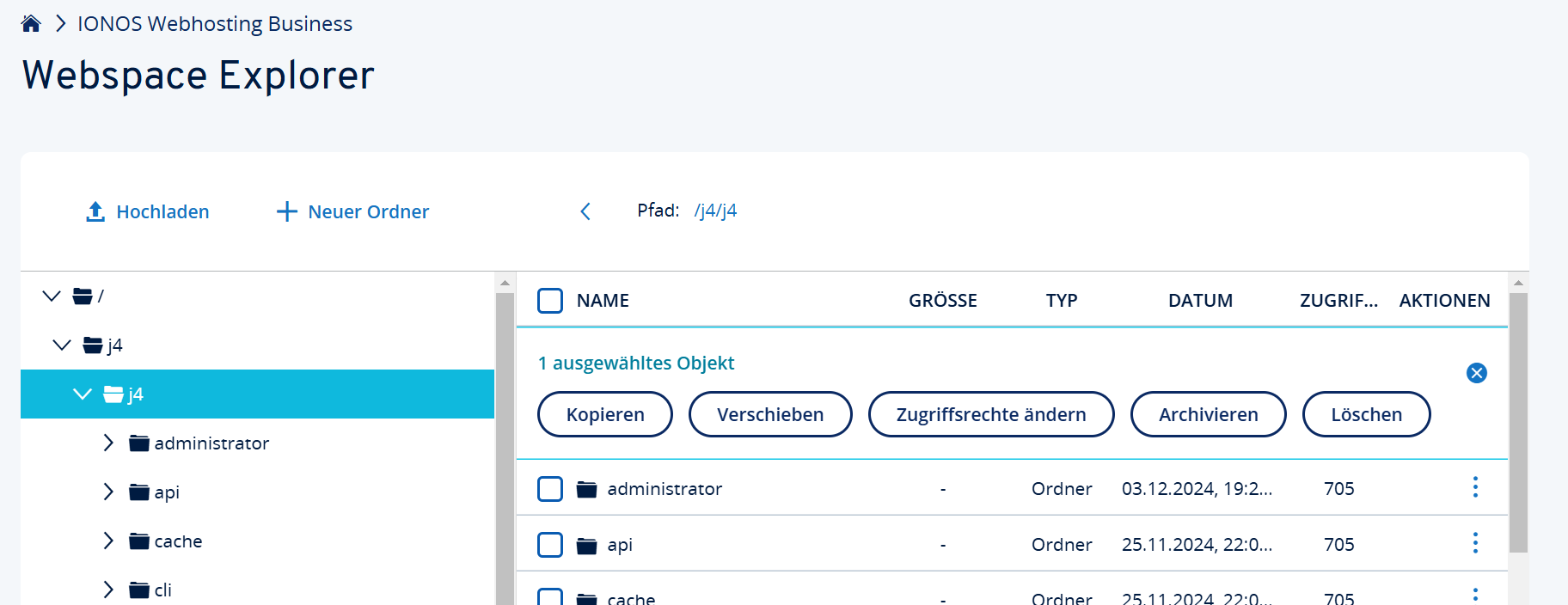Collapse the highlighted j4 subfolder

tap(83, 394)
